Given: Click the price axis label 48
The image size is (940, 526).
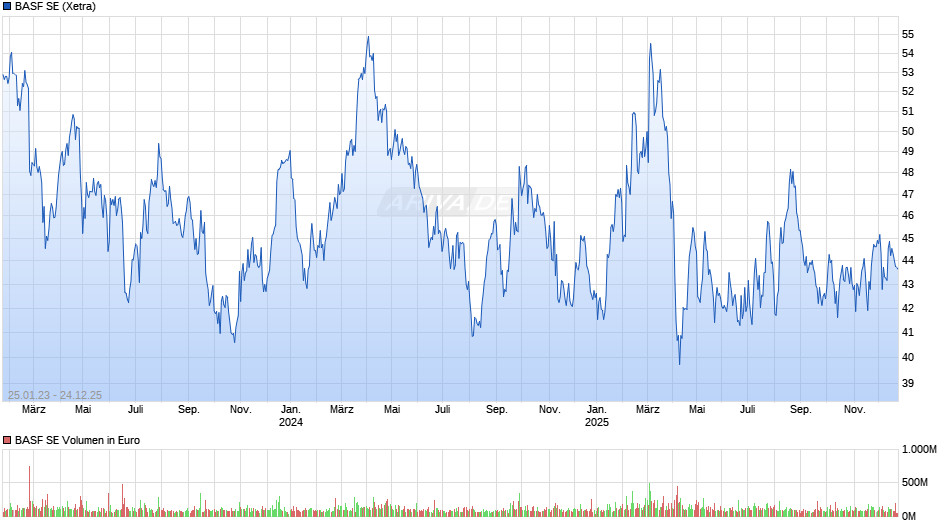Looking at the screenshot, I should tap(908, 172).
